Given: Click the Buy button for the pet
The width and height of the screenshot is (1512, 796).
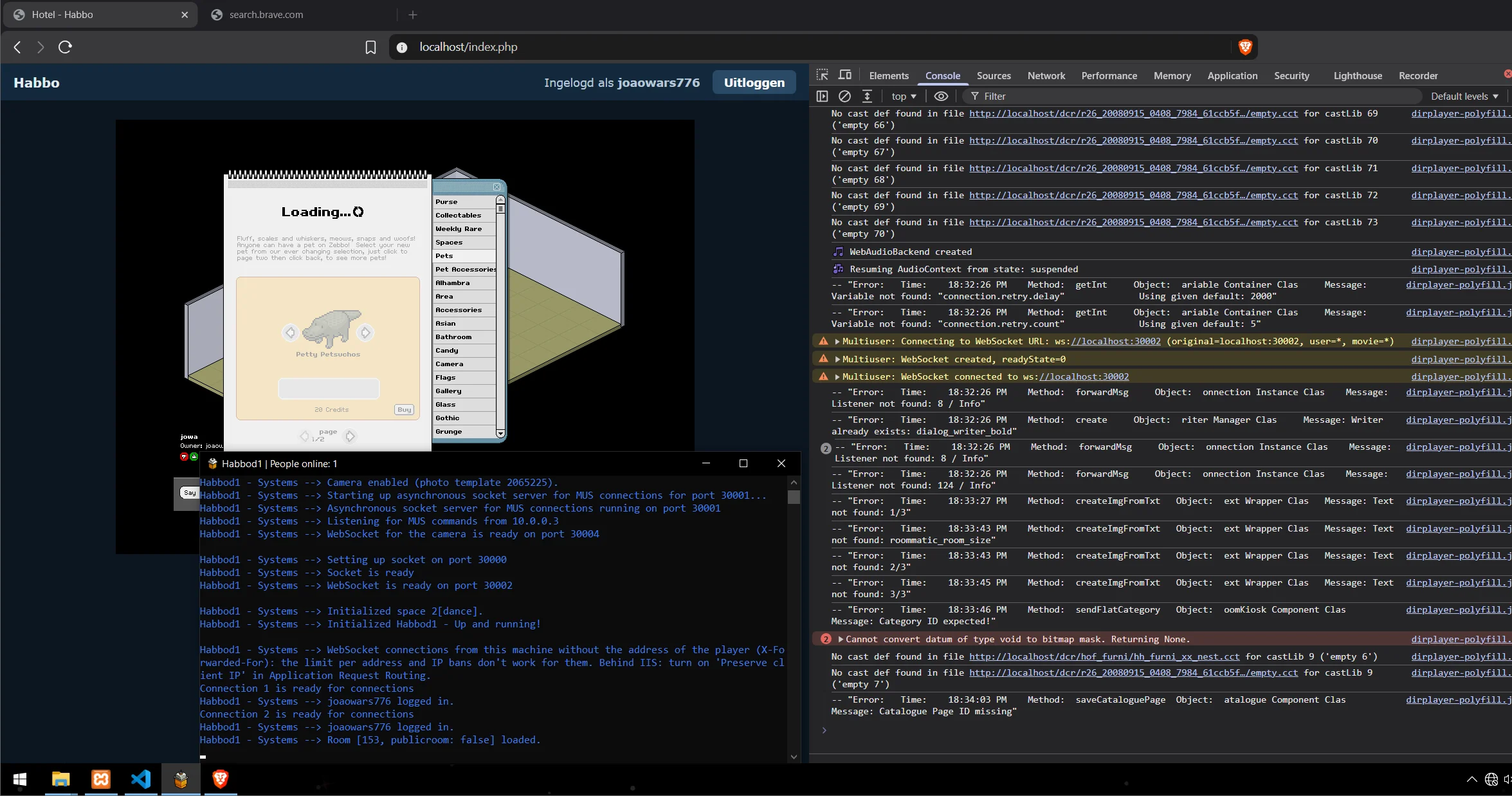Looking at the screenshot, I should tap(404, 409).
